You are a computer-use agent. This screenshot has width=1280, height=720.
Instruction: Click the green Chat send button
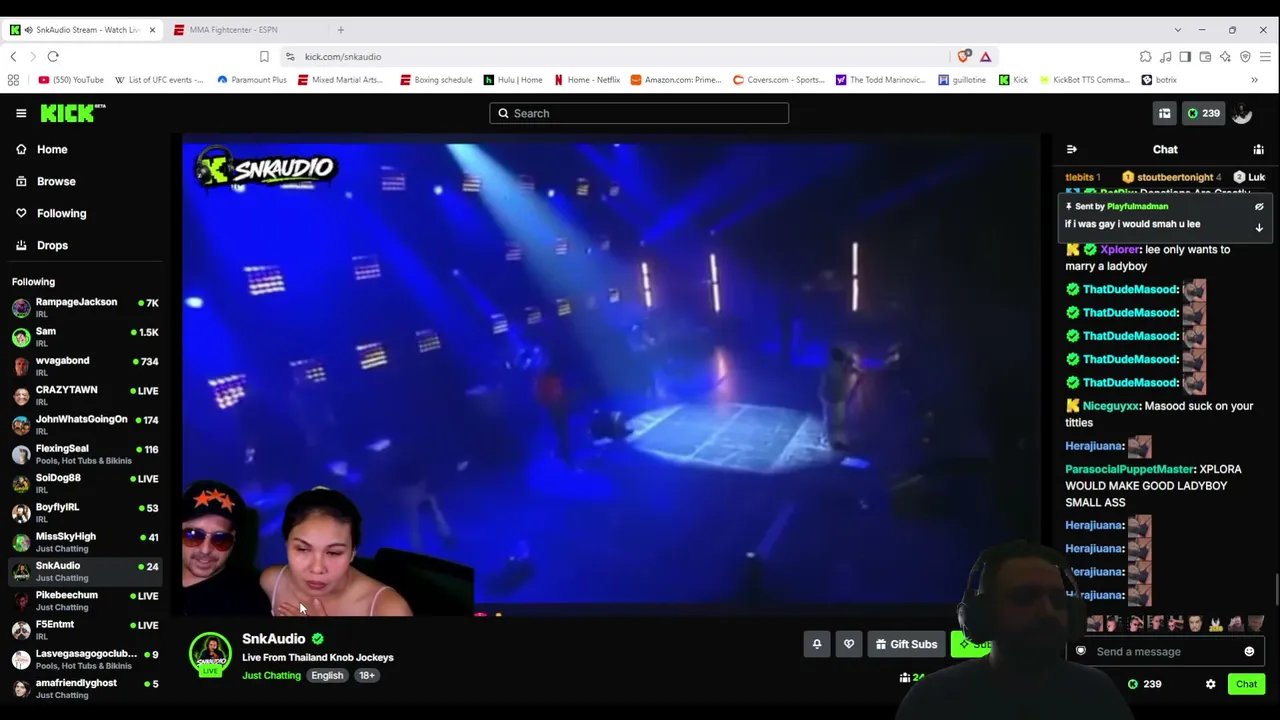(x=1246, y=684)
